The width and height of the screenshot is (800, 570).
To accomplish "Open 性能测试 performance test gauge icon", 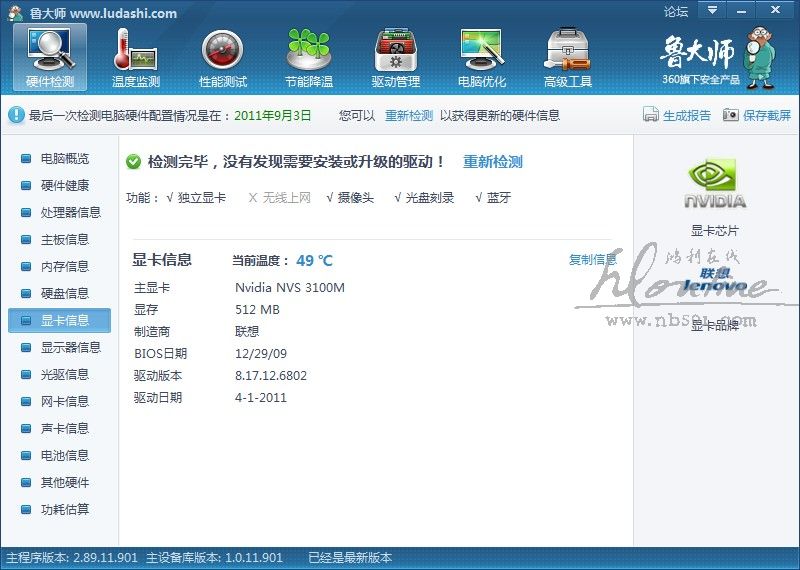I will (222, 58).
